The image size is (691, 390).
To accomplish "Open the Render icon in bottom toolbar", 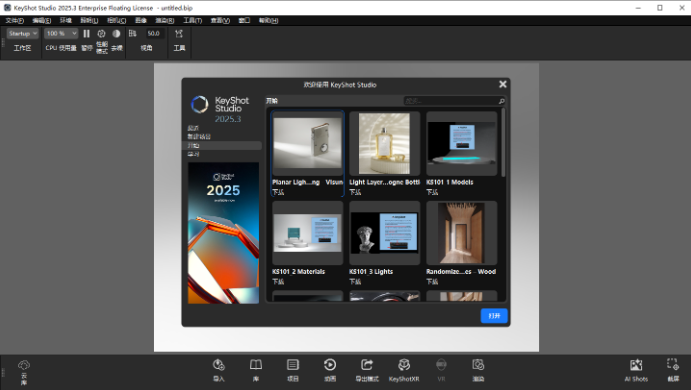I will 478,365.
